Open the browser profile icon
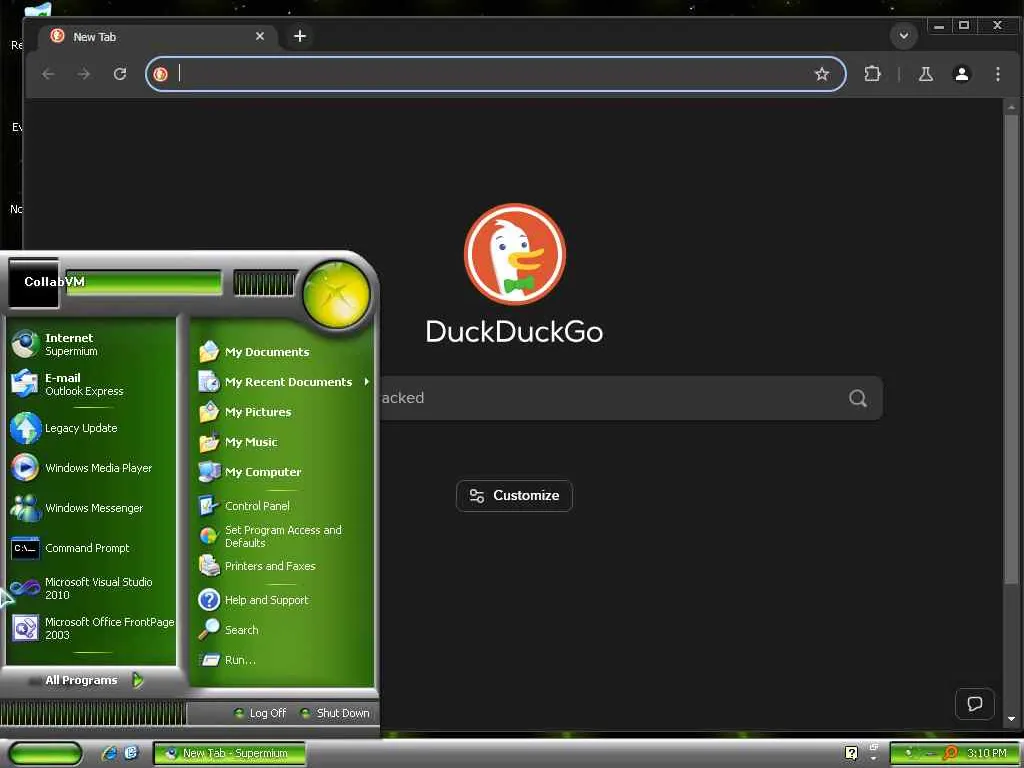Image resolution: width=1024 pixels, height=768 pixels. click(961, 74)
